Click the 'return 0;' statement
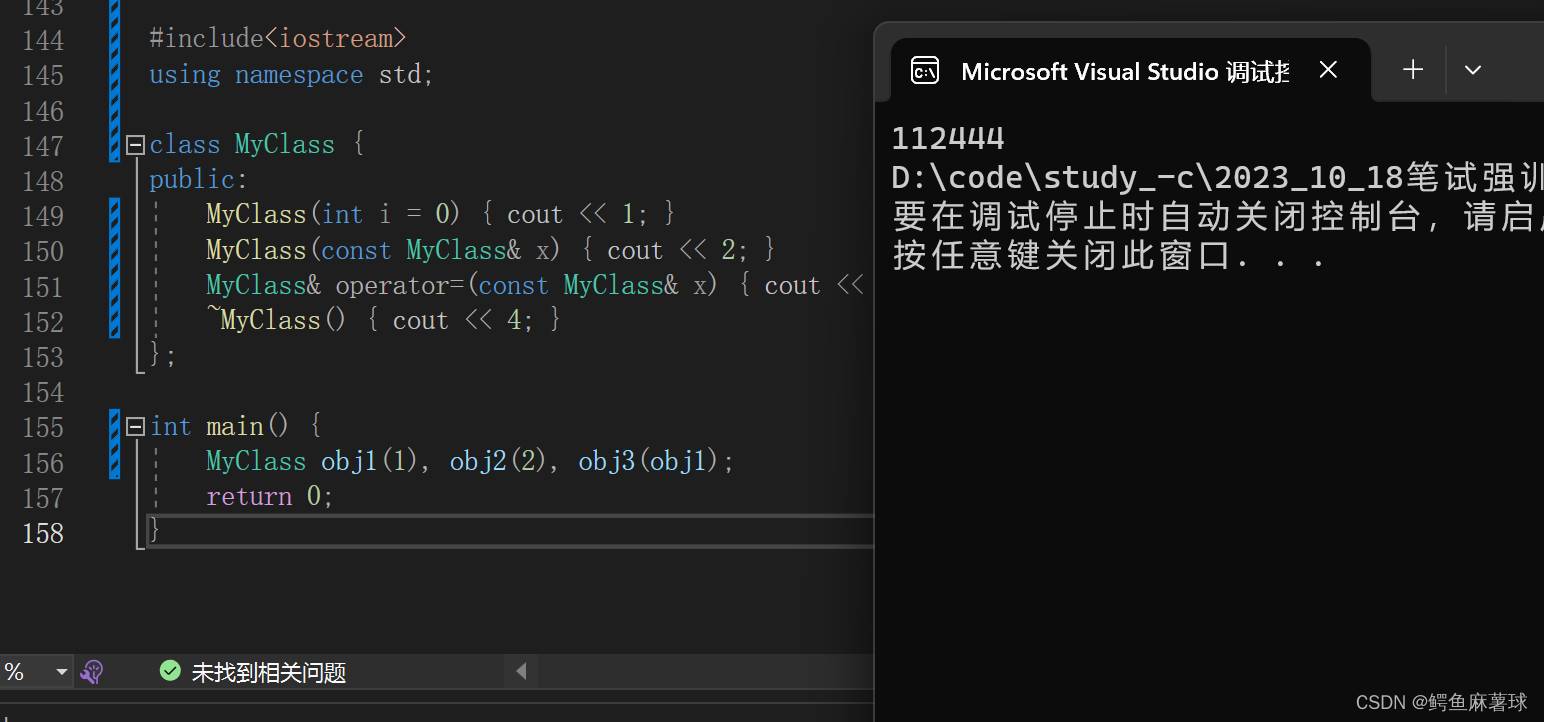The width and height of the screenshot is (1544, 722). point(270,497)
